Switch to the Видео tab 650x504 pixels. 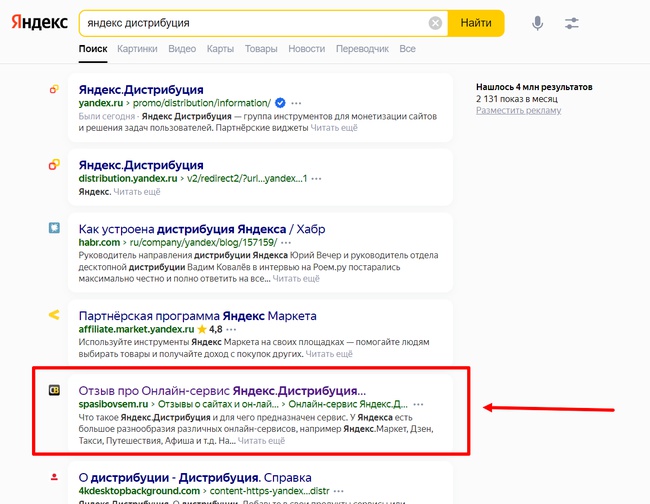(182, 49)
